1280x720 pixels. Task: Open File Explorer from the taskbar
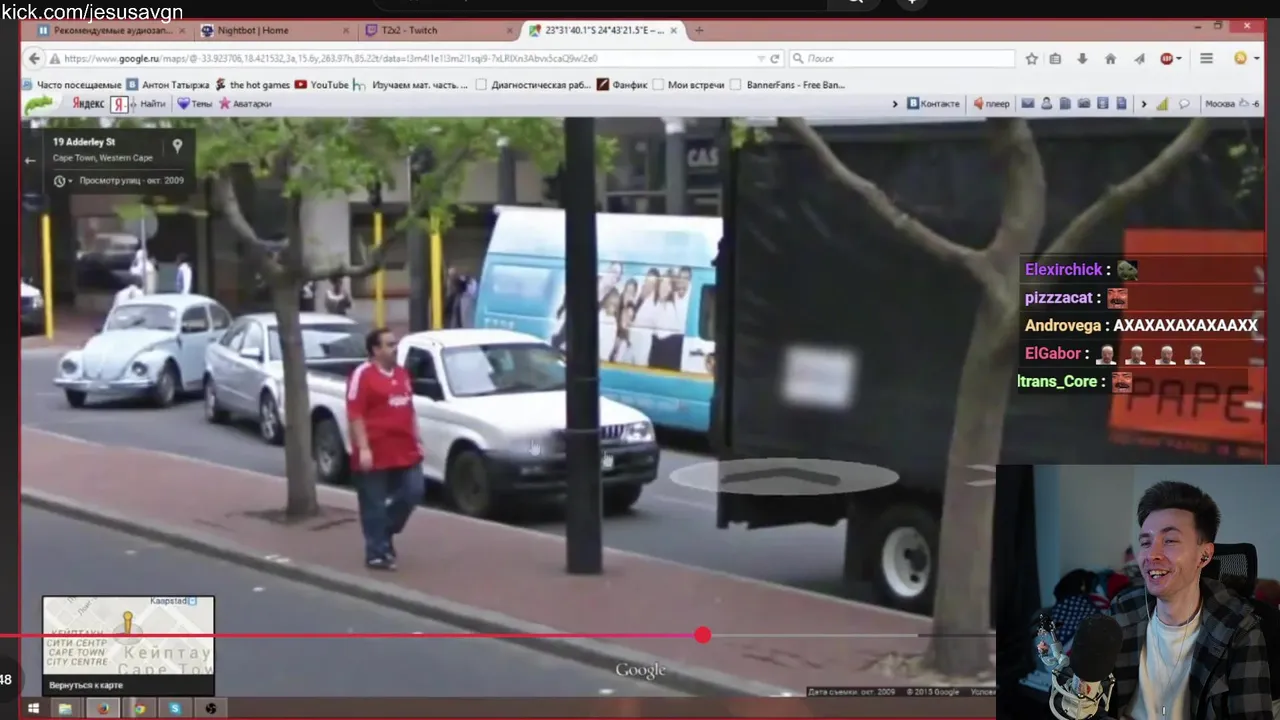[x=65, y=709]
